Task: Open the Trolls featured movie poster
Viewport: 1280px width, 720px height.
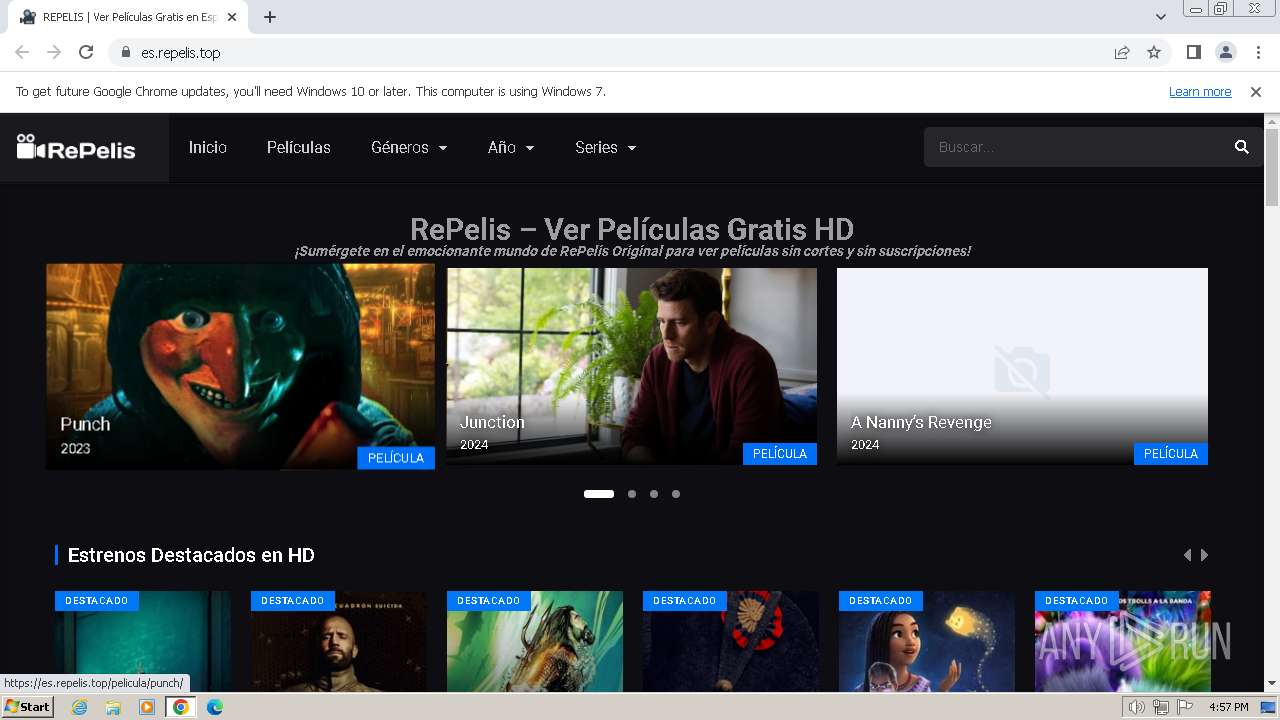Action: tap(1123, 641)
